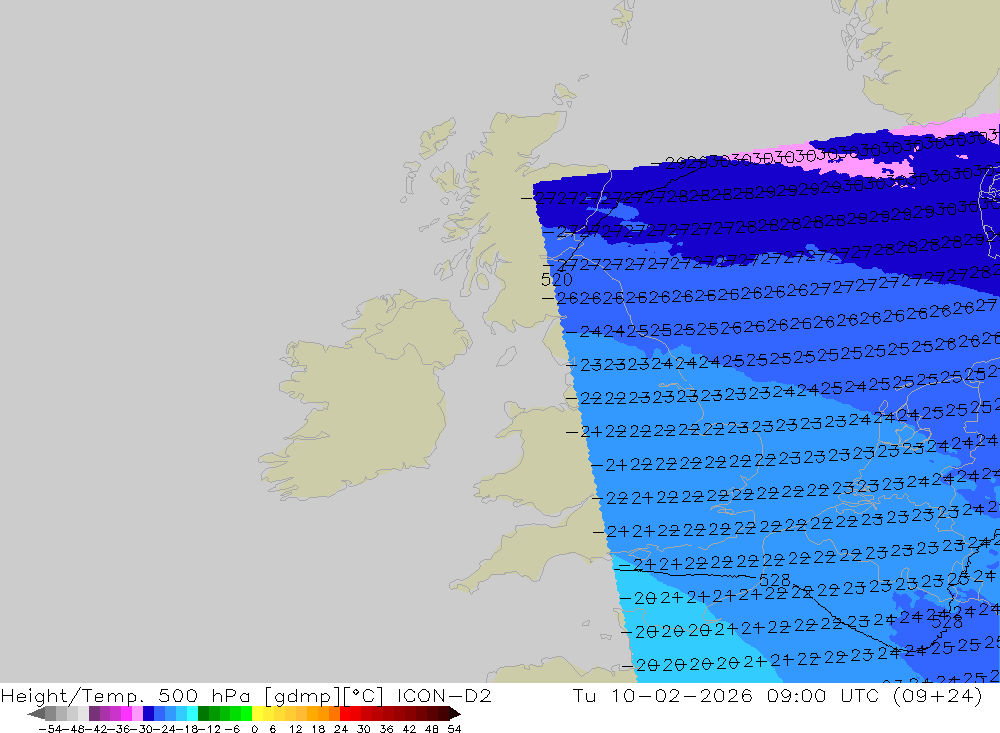
Task: Click the "-30" legend value
Action: tap(144, 729)
